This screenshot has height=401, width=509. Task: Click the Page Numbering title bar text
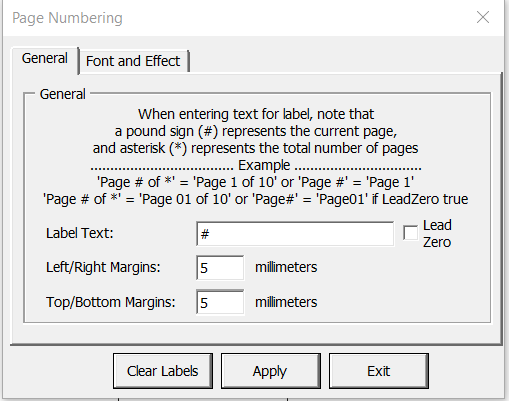click(67, 18)
